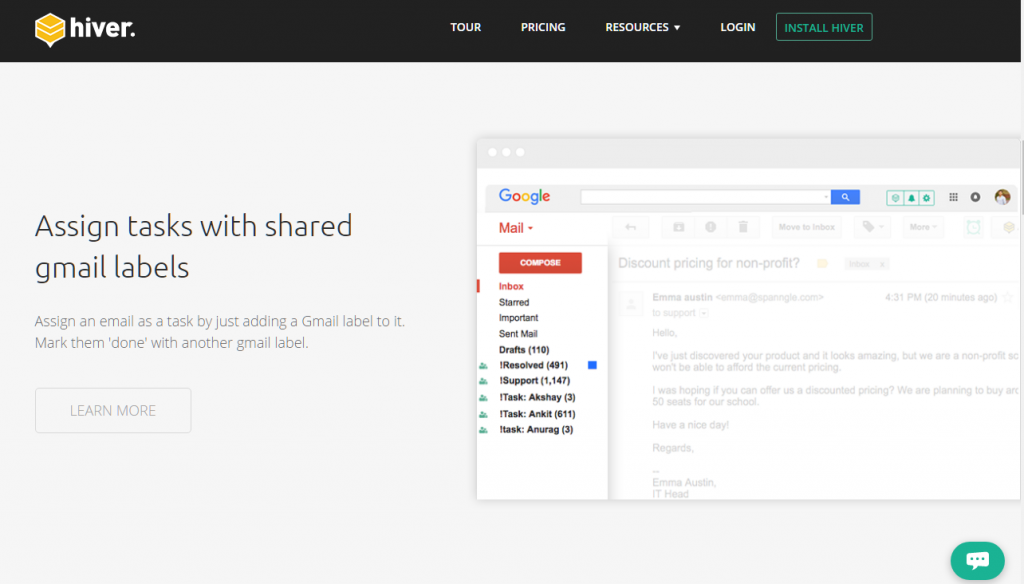Click the Install Hiver button

click(x=824, y=27)
